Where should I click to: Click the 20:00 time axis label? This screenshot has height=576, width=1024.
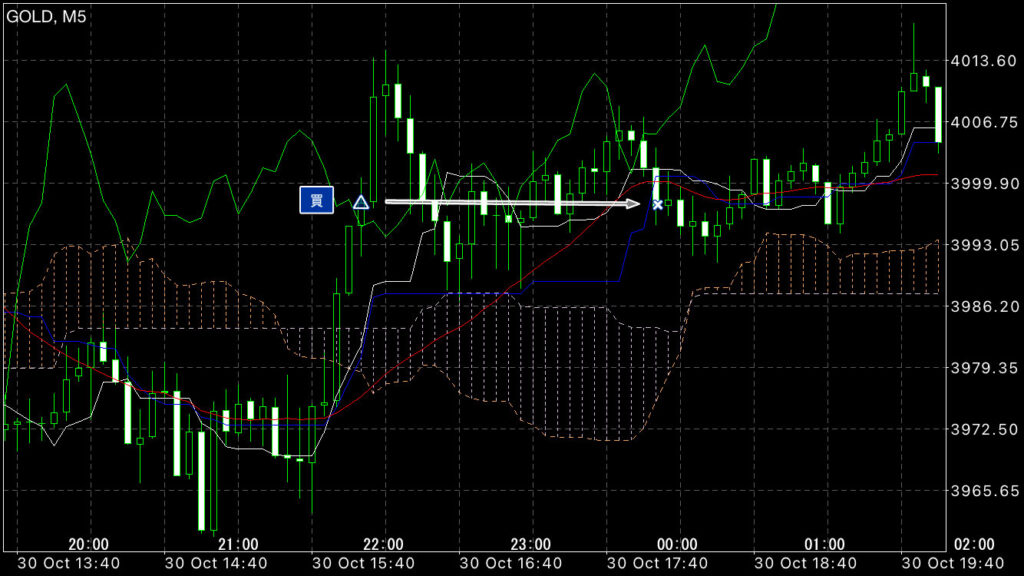(89, 544)
